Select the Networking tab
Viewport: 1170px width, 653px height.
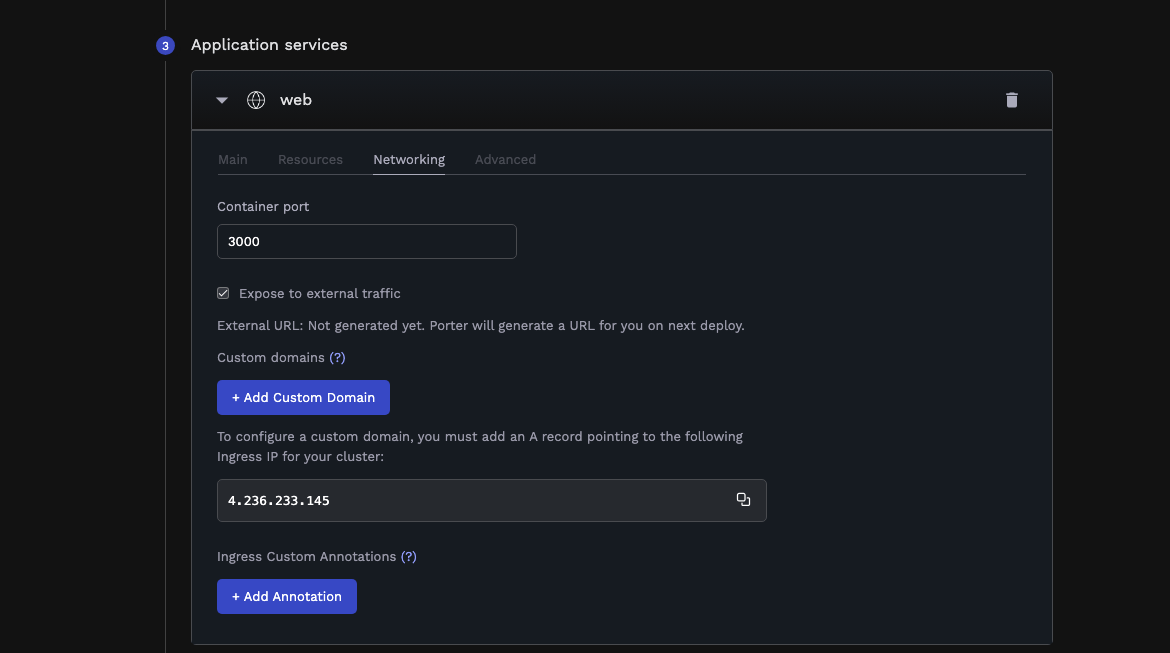pos(409,160)
